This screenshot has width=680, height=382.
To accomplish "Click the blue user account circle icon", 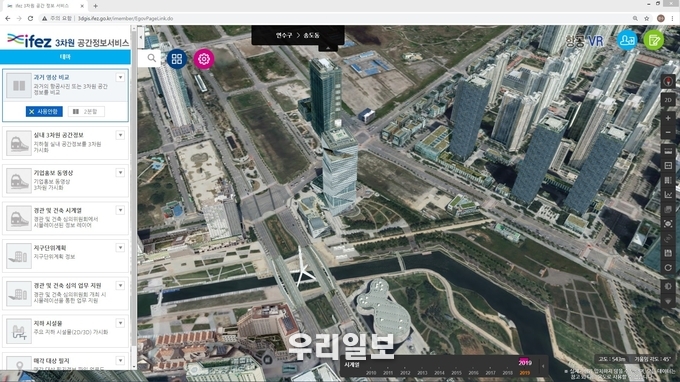I will [x=627, y=40].
